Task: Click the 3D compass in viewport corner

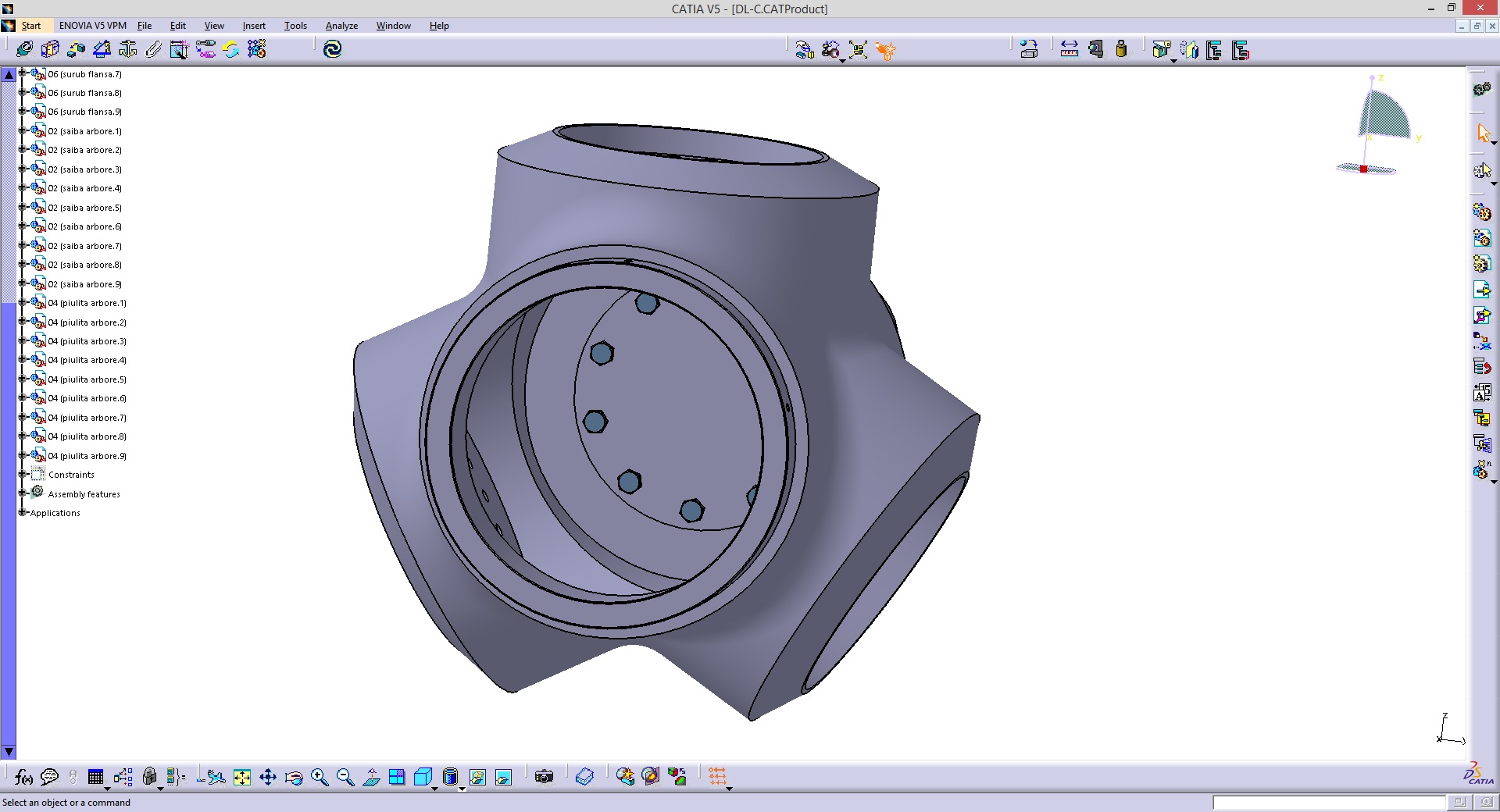Action: (1377, 125)
